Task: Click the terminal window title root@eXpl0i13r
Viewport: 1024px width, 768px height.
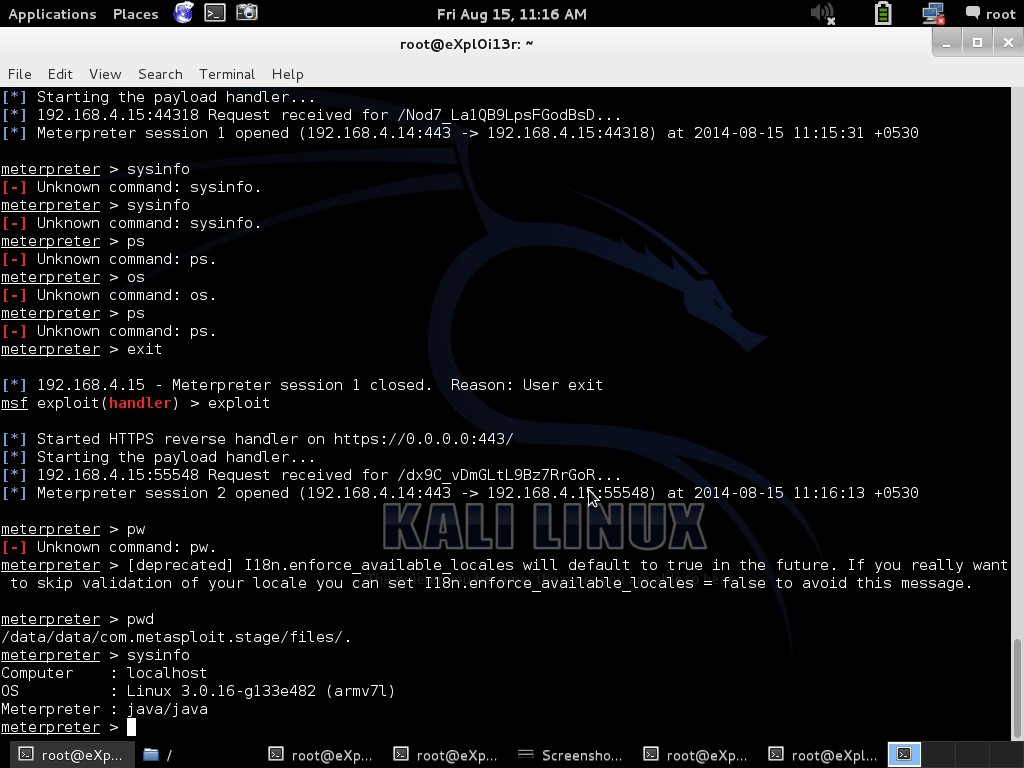Action: (466, 44)
